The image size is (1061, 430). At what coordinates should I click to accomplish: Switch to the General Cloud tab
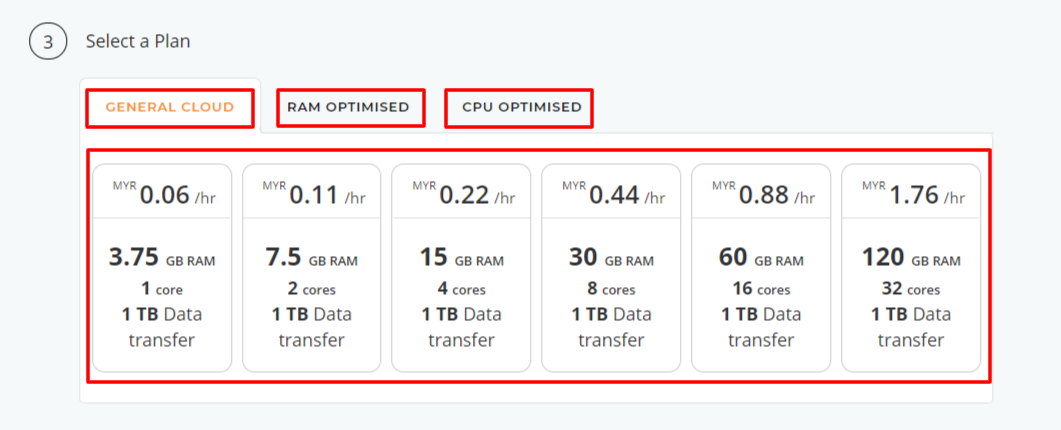click(170, 107)
